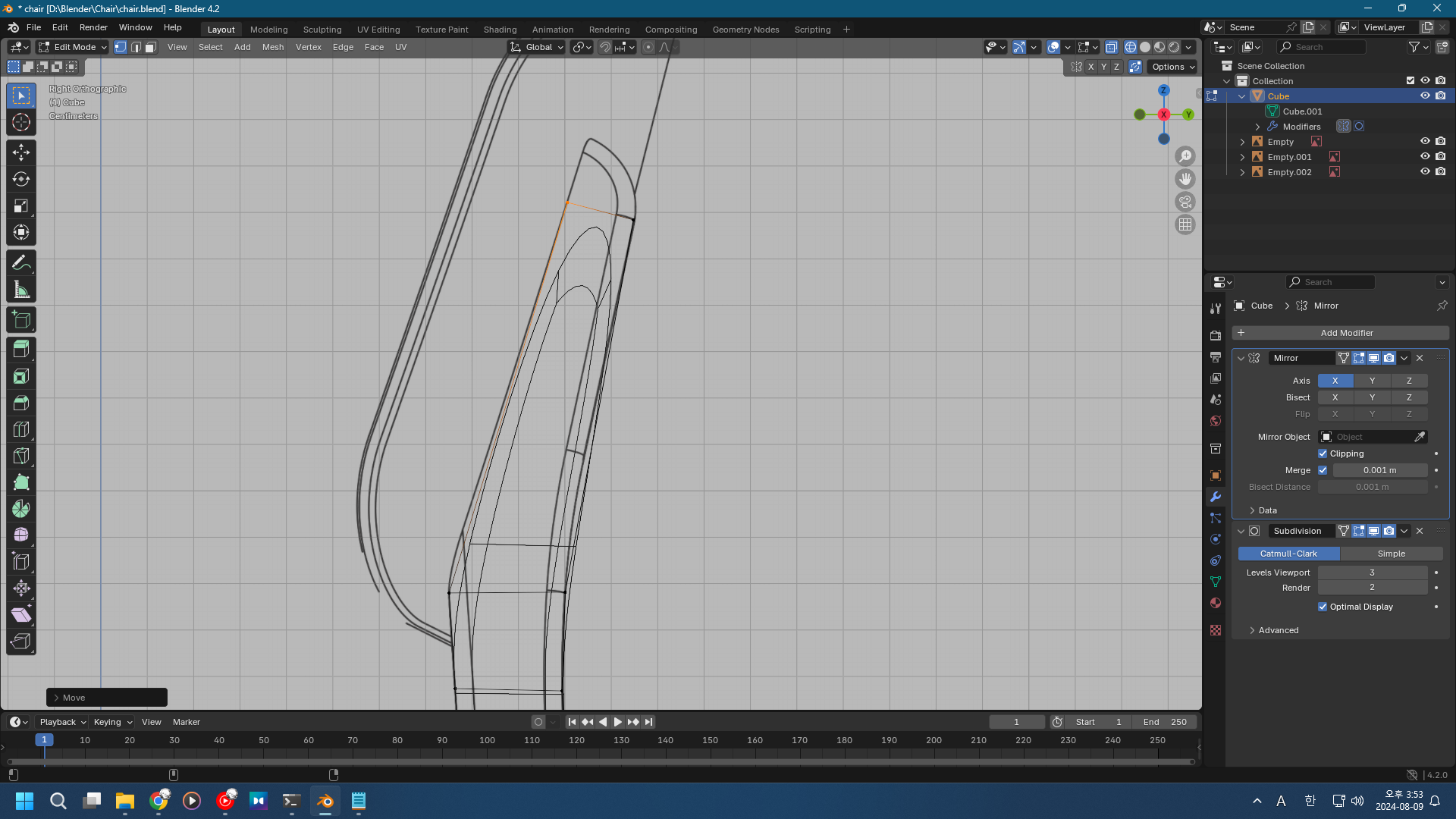1456x819 pixels.
Task: Adjust the Merge distance 0.001 m field
Action: (1379, 470)
